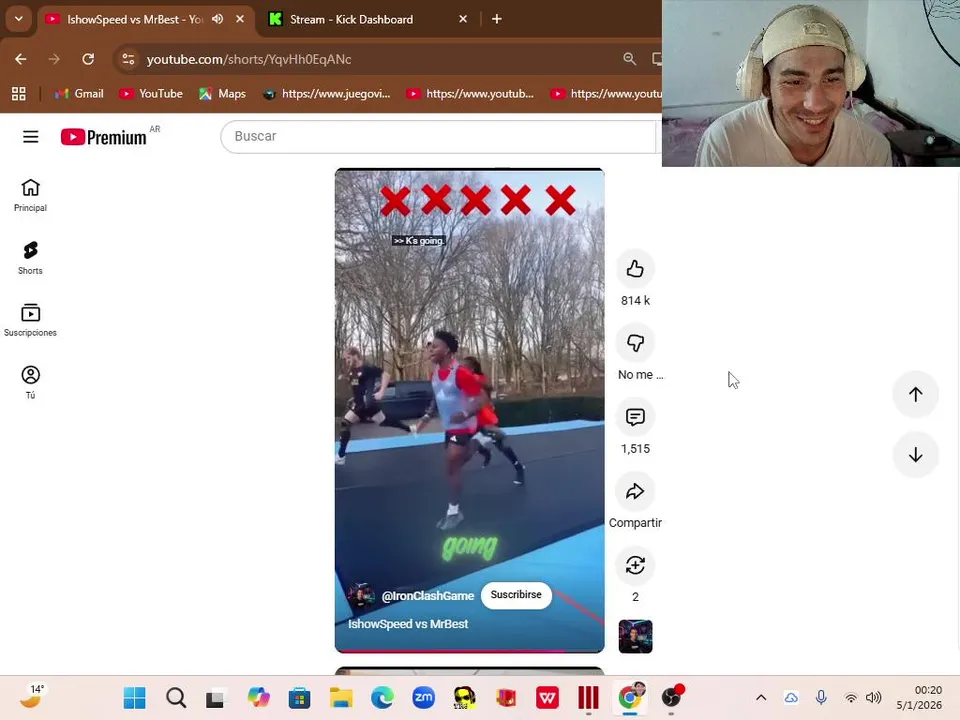Open Microsoft Edge from taskbar

[x=382, y=697]
